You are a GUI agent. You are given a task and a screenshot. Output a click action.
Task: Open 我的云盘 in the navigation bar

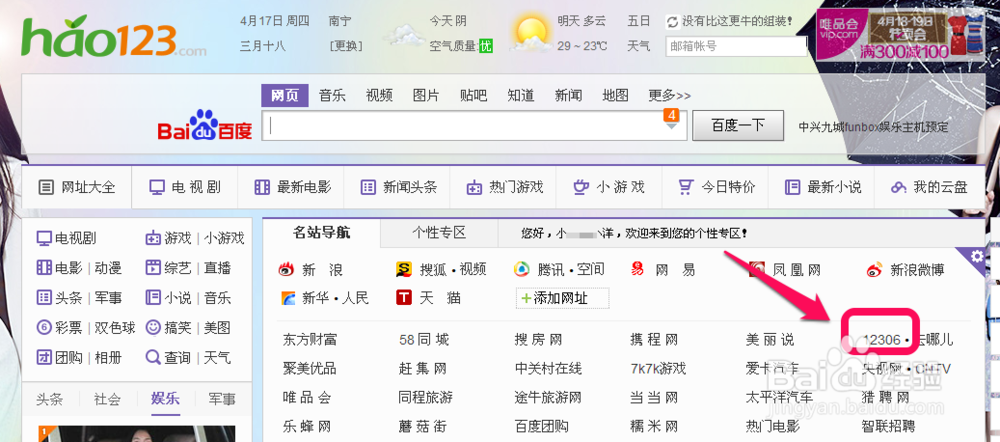point(929,187)
